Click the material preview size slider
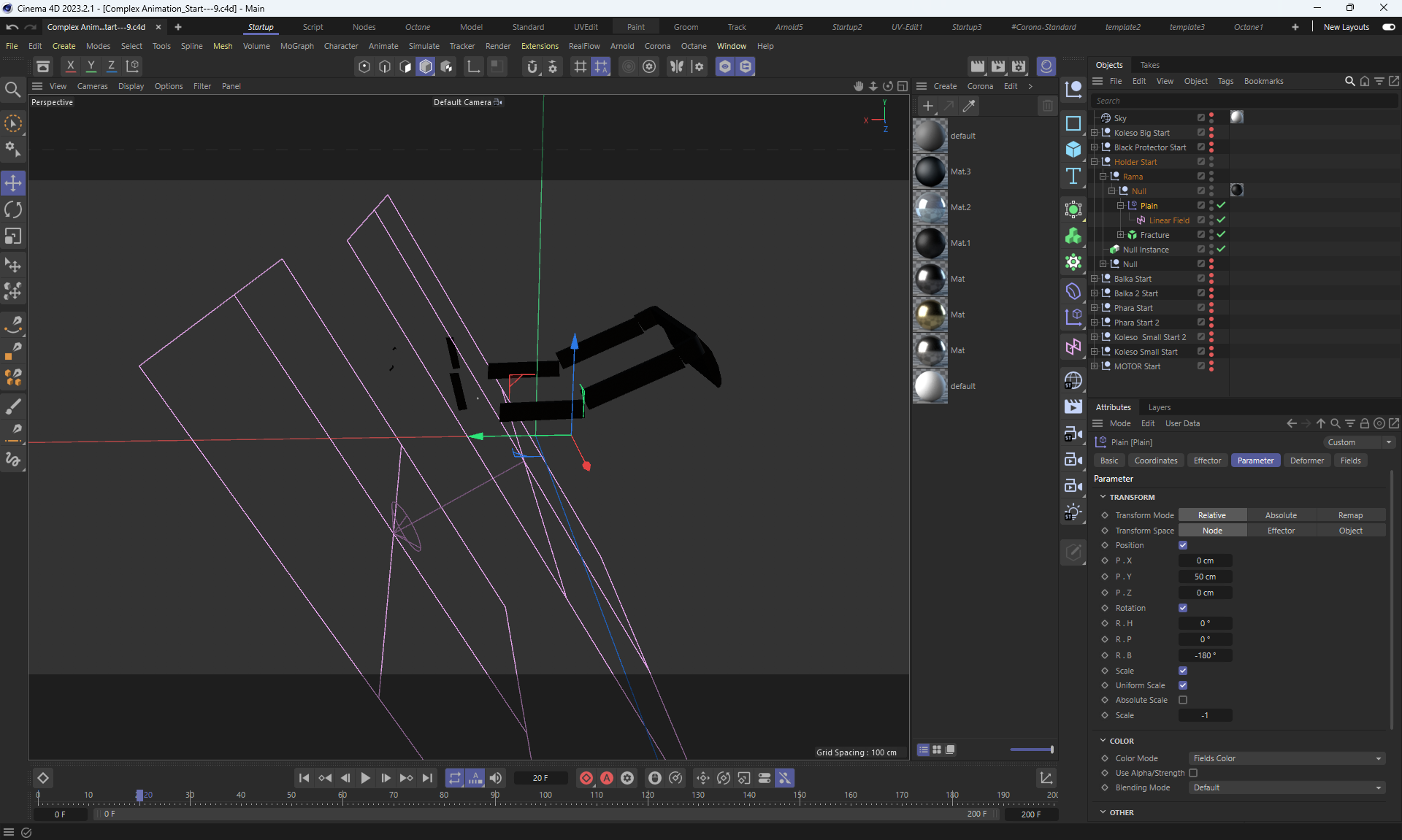Image resolution: width=1402 pixels, height=840 pixels. (1031, 750)
